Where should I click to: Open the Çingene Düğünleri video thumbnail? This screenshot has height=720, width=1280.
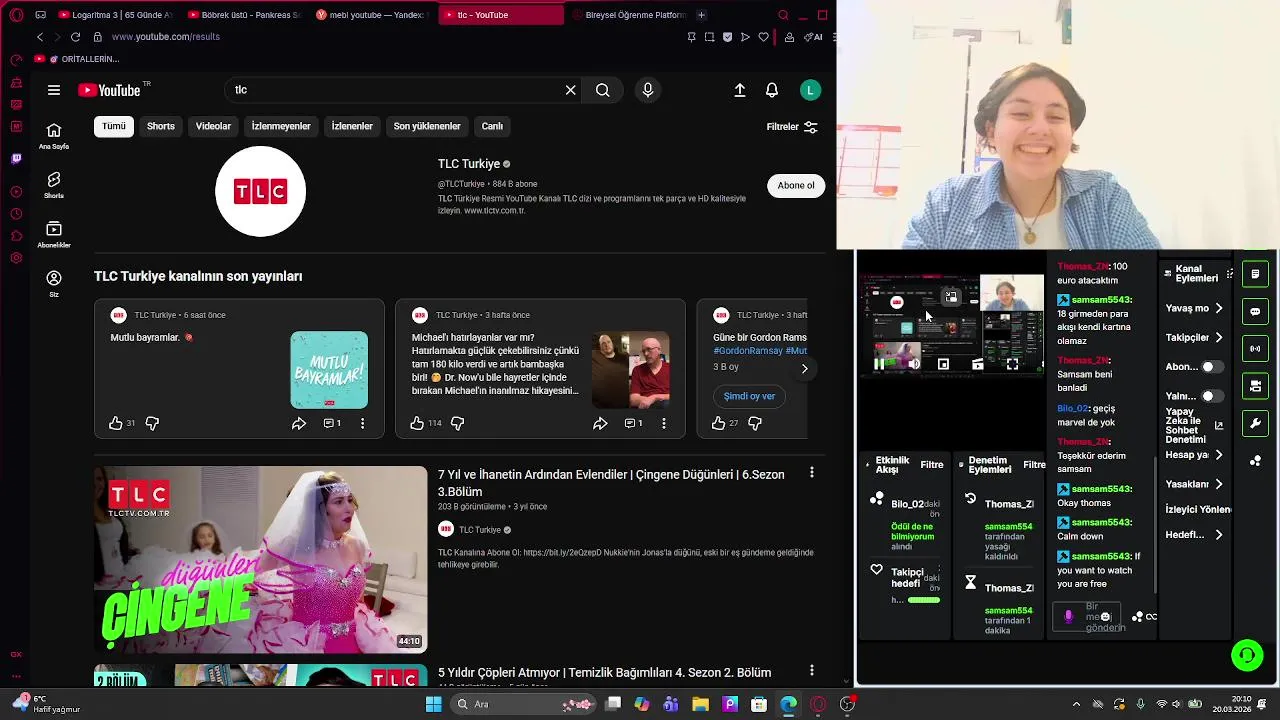(x=260, y=560)
